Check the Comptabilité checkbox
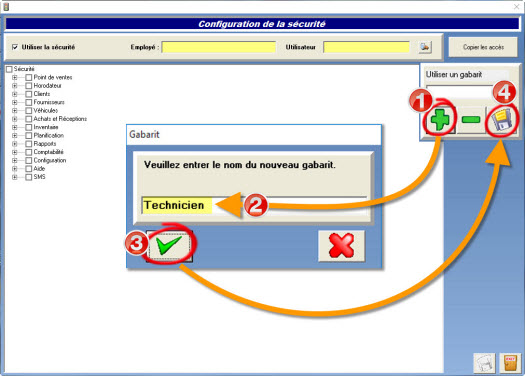 coord(29,152)
